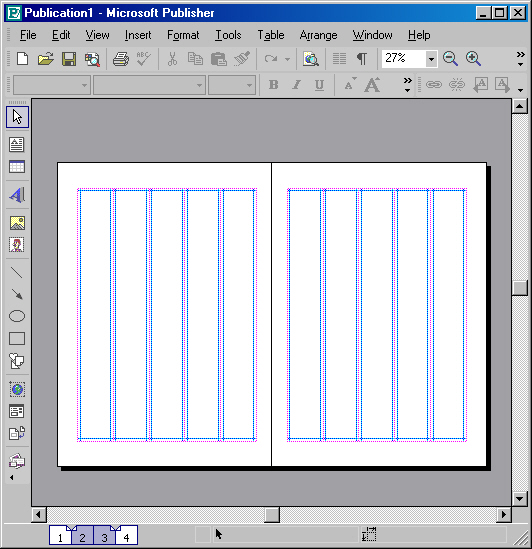
Task: Select the Hot Spot tool
Action: 17,389
